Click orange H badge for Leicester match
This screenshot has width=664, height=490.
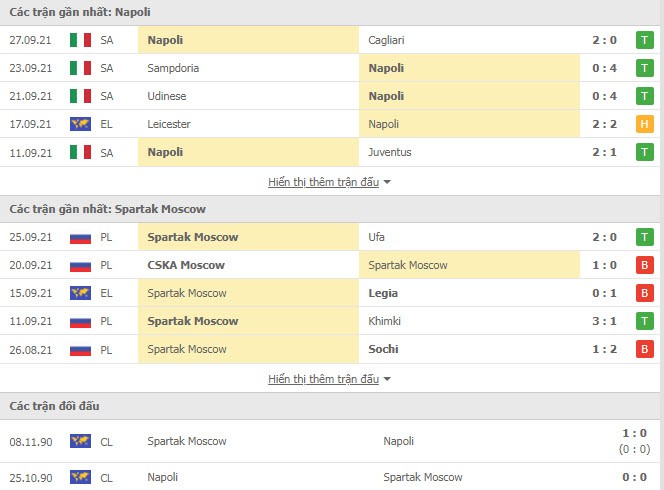[645, 124]
